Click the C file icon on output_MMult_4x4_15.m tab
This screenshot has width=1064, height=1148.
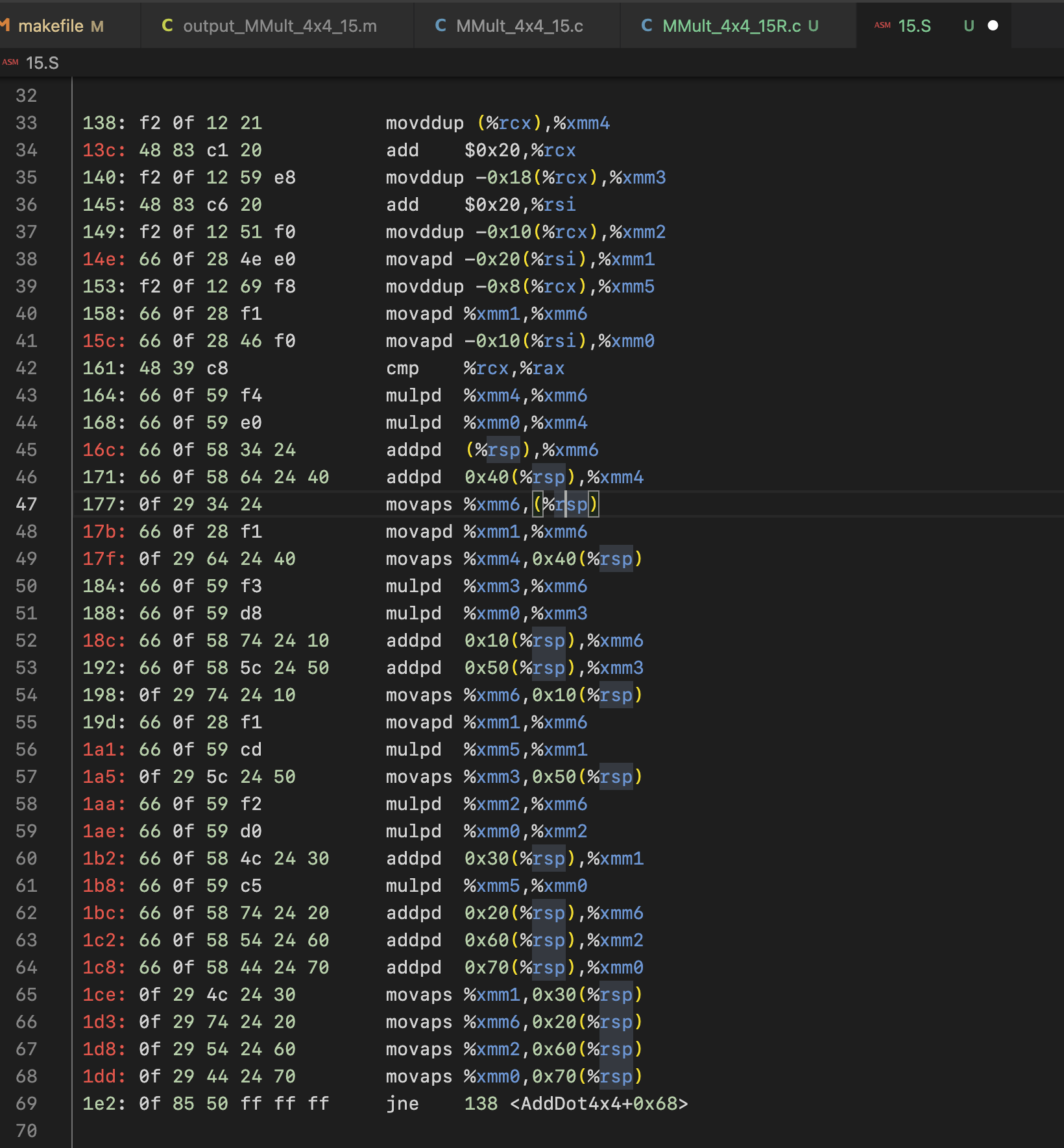[x=167, y=26]
